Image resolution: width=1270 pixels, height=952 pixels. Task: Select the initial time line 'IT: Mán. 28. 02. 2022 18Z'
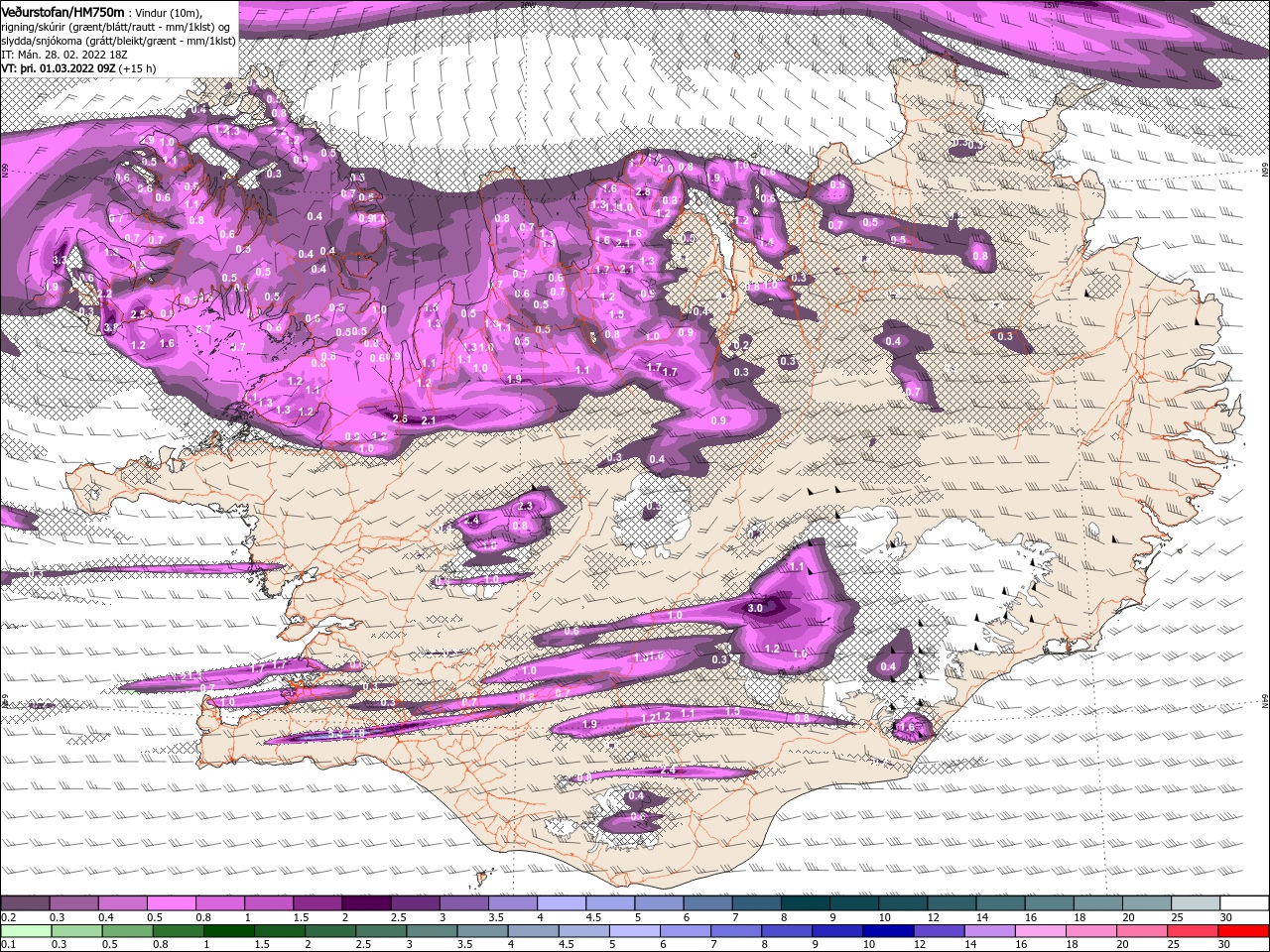click(x=64, y=55)
